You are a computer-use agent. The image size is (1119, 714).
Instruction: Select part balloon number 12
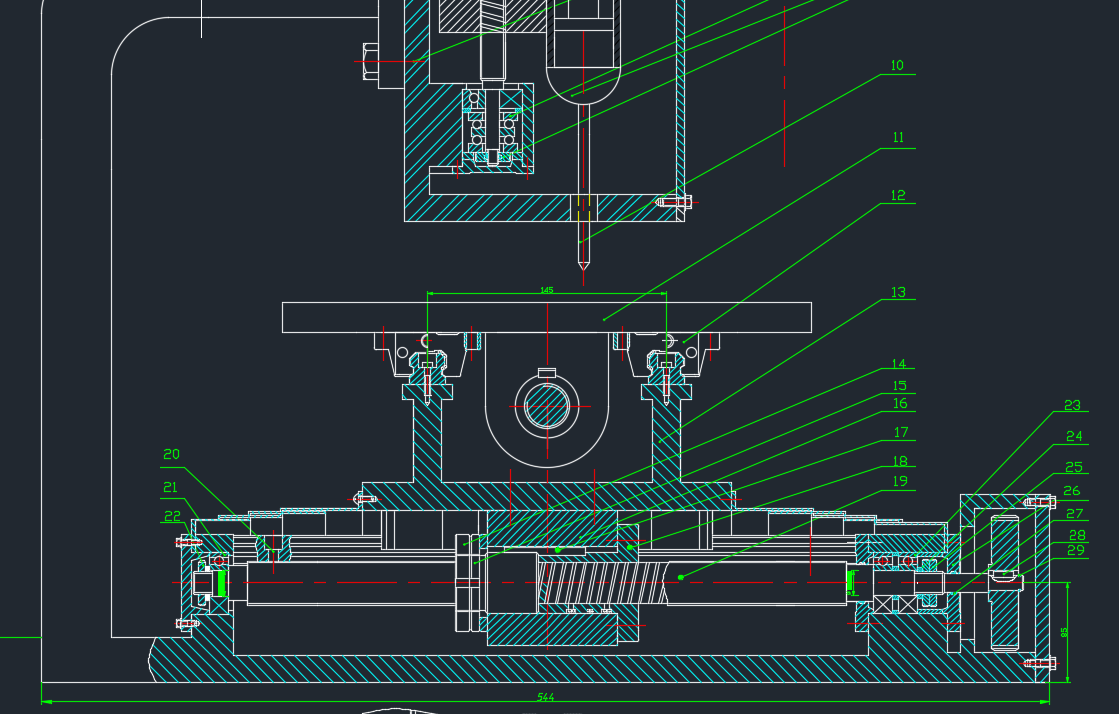point(898,196)
